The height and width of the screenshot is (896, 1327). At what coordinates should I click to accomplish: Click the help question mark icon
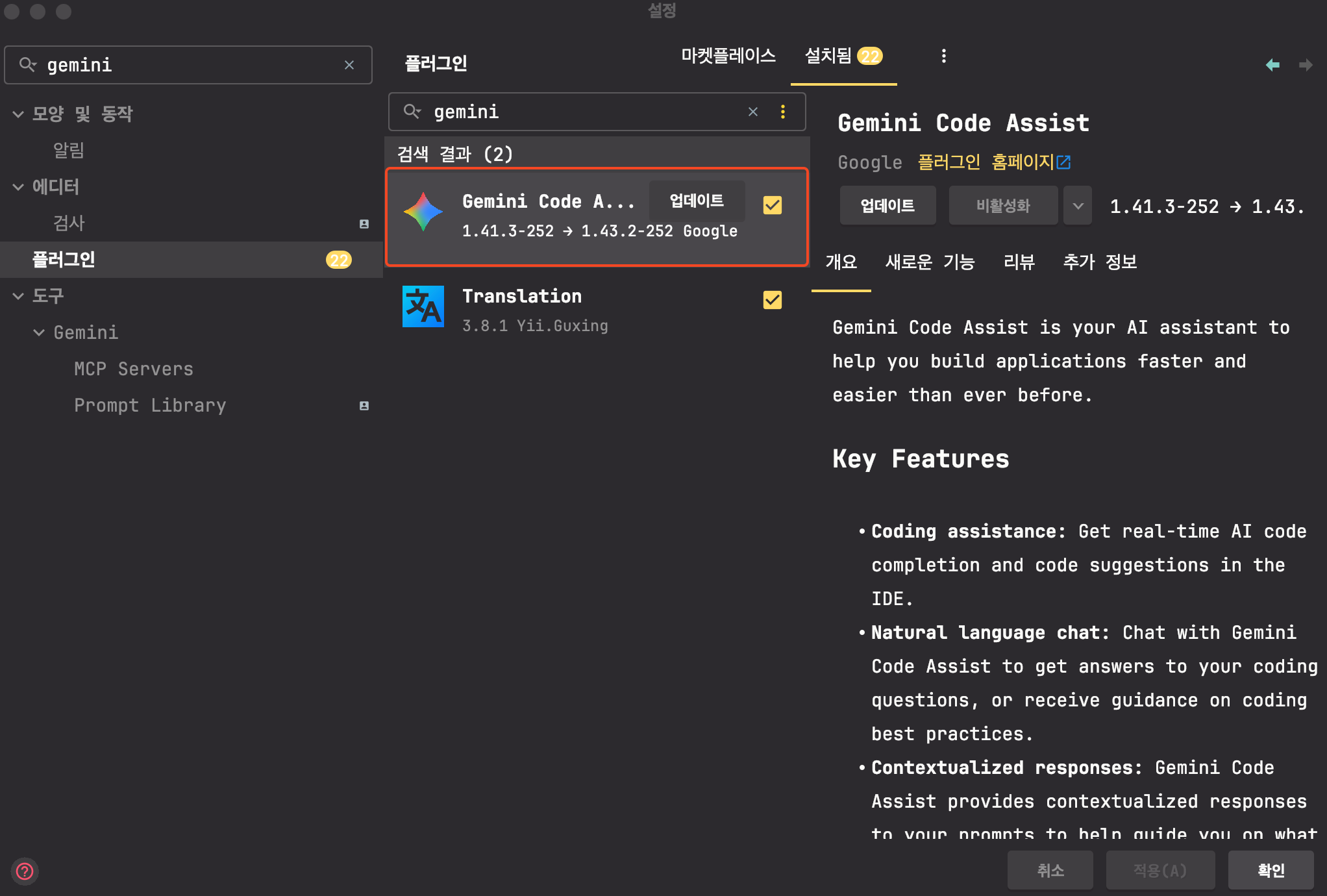(25, 871)
